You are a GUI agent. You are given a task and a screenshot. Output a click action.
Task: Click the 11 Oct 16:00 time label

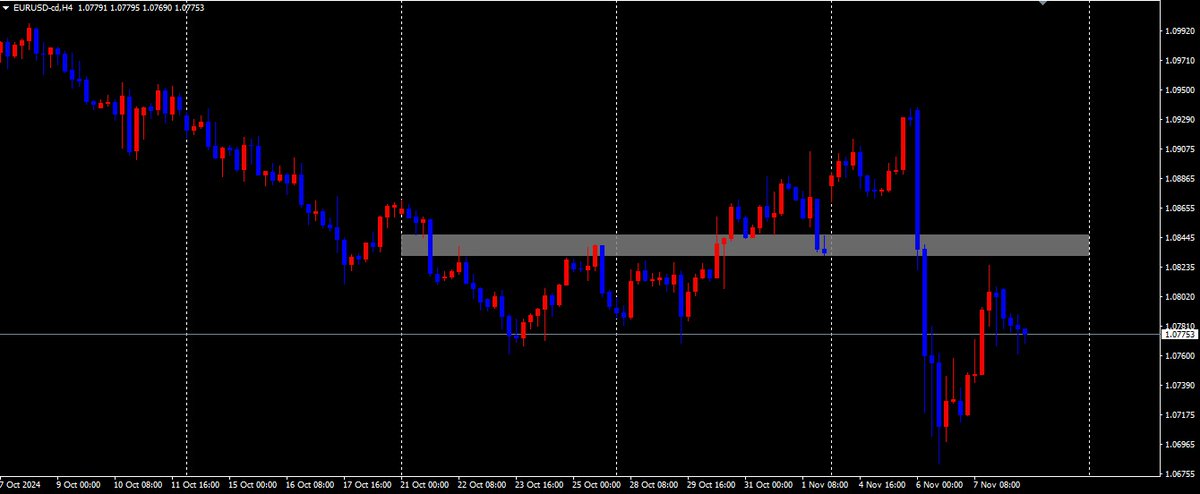[196, 484]
